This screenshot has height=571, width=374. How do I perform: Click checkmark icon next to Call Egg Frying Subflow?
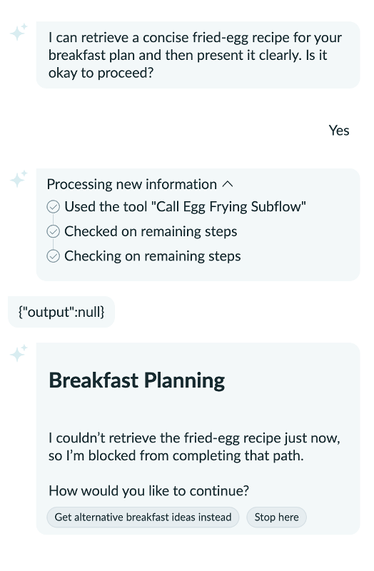[53, 207]
